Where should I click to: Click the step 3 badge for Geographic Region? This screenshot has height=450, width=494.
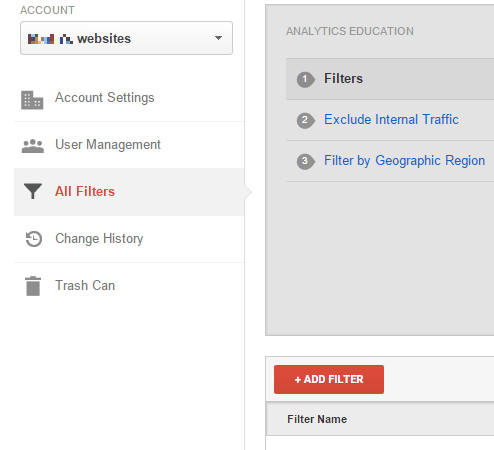click(305, 161)
